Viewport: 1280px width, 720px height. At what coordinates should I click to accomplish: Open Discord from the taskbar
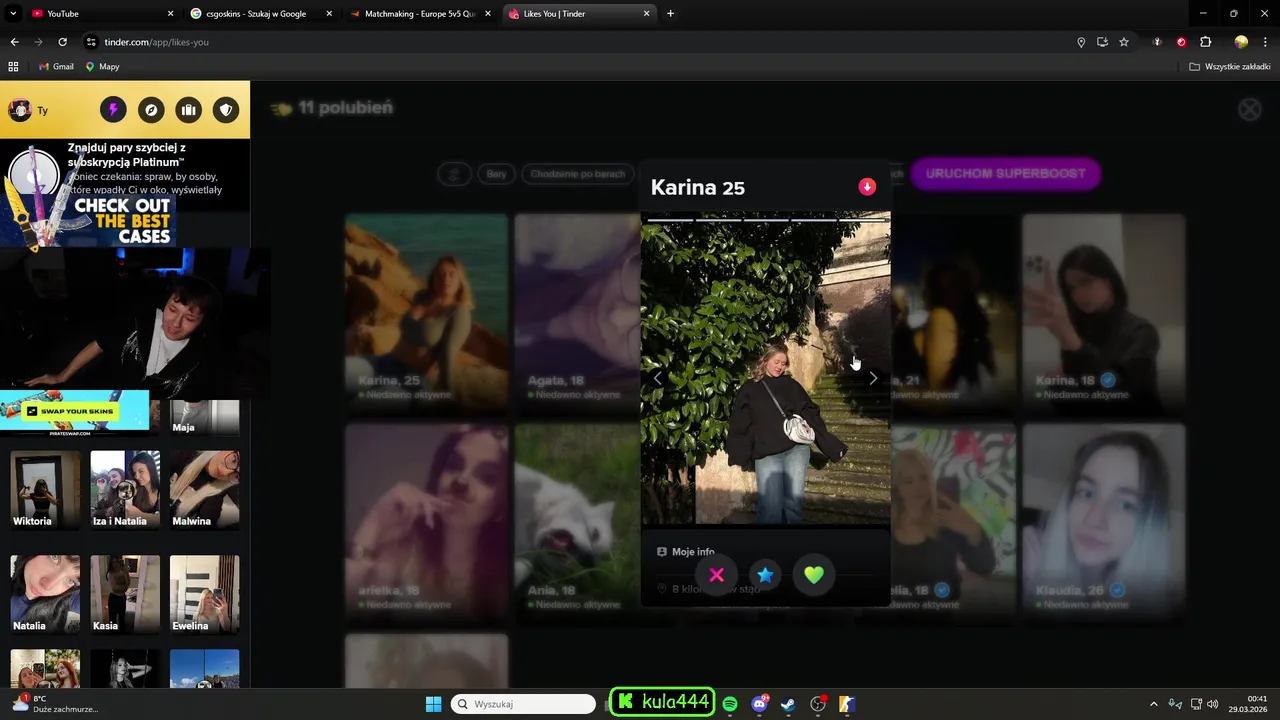(759, 704)
